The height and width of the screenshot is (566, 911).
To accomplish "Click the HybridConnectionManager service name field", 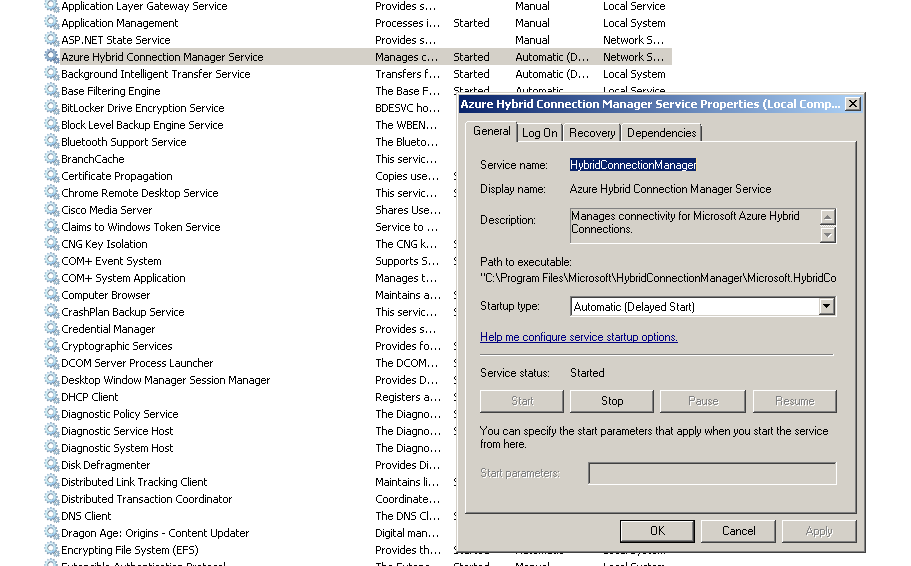I will [x=633, y=165].
